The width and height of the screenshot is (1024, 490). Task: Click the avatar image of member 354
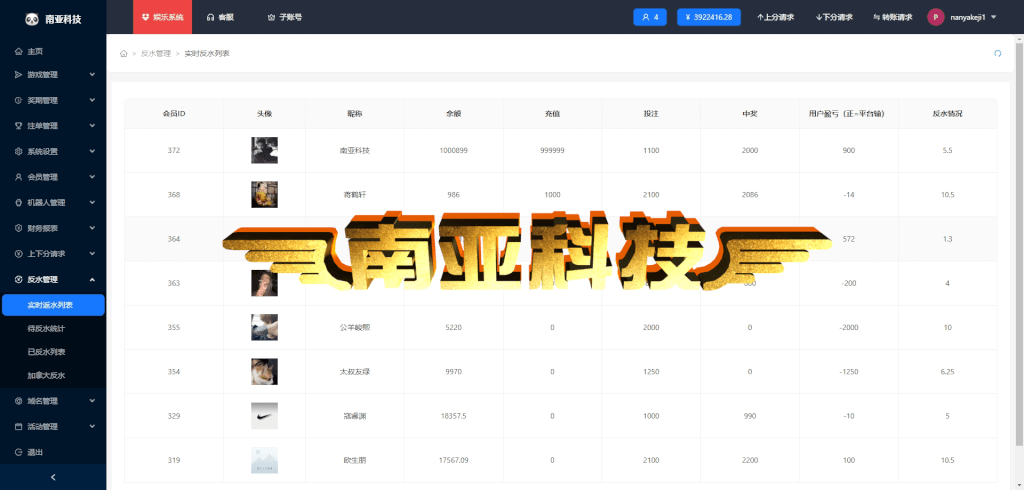pyautogui.click(x=264, y=372)
